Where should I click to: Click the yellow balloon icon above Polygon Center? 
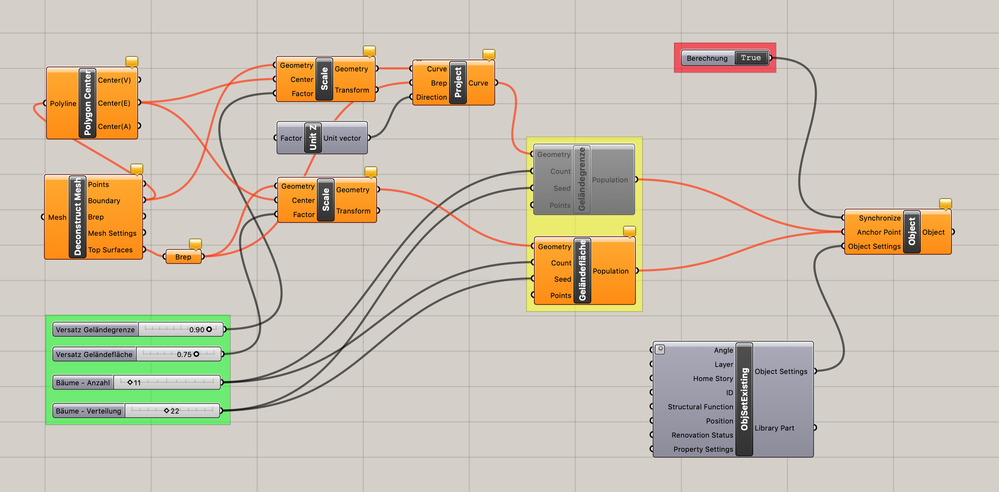point(132,62)
